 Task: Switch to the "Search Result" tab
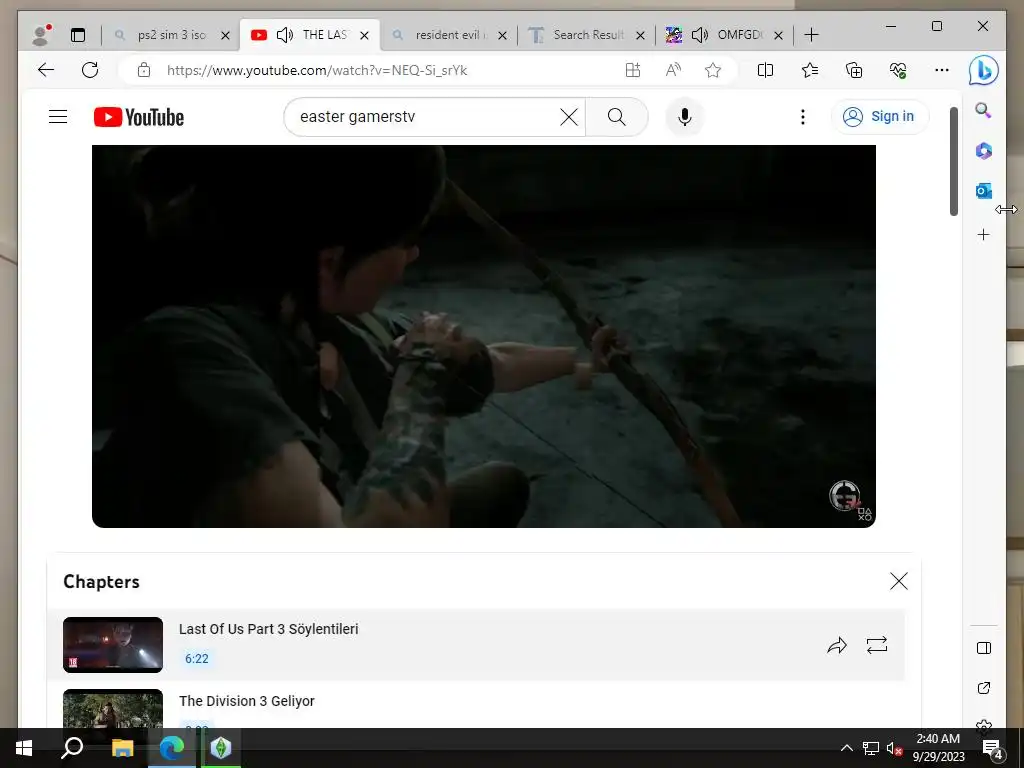coord(588,35)
